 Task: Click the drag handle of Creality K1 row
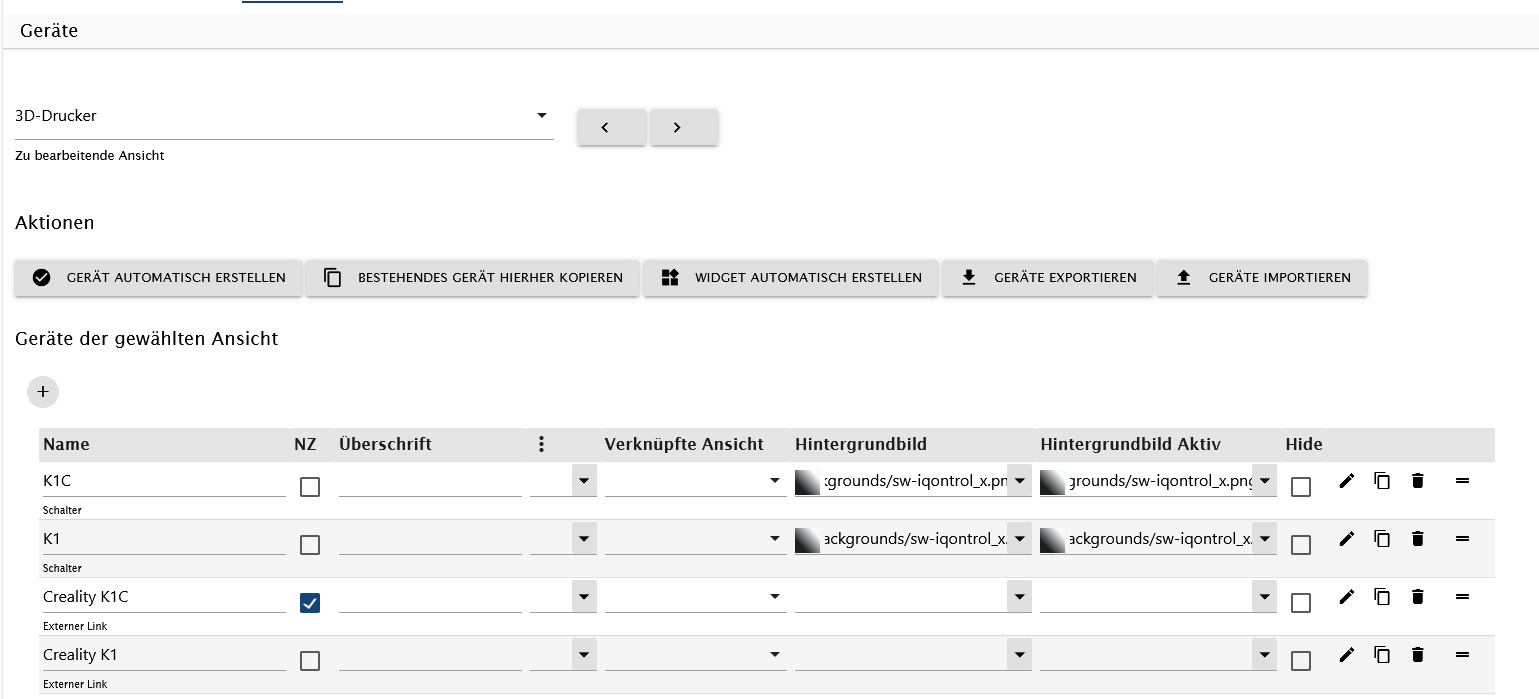1462,655
